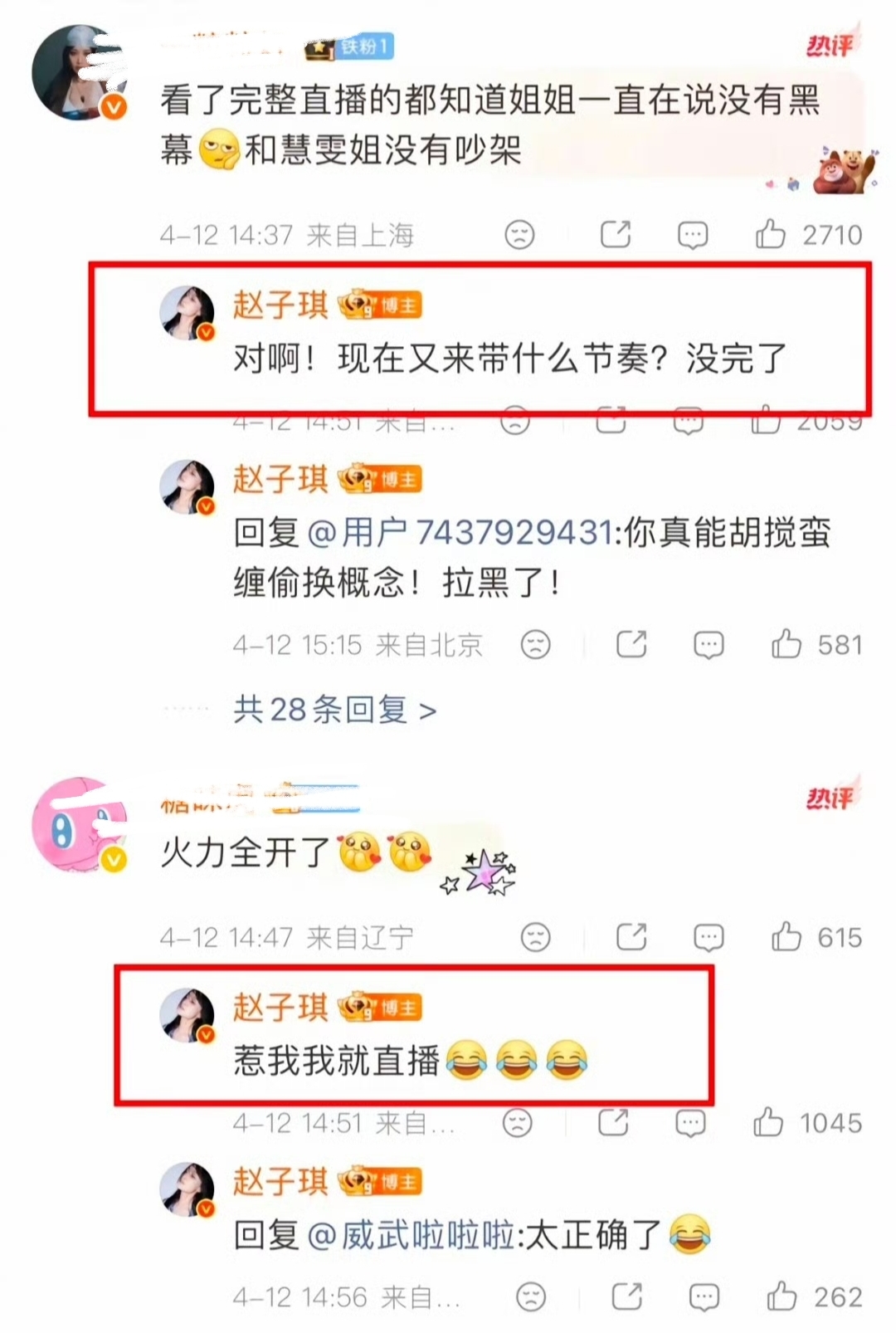Expand all 28 replies
This screenshot has height=1333, width=896.
(334, 710)
